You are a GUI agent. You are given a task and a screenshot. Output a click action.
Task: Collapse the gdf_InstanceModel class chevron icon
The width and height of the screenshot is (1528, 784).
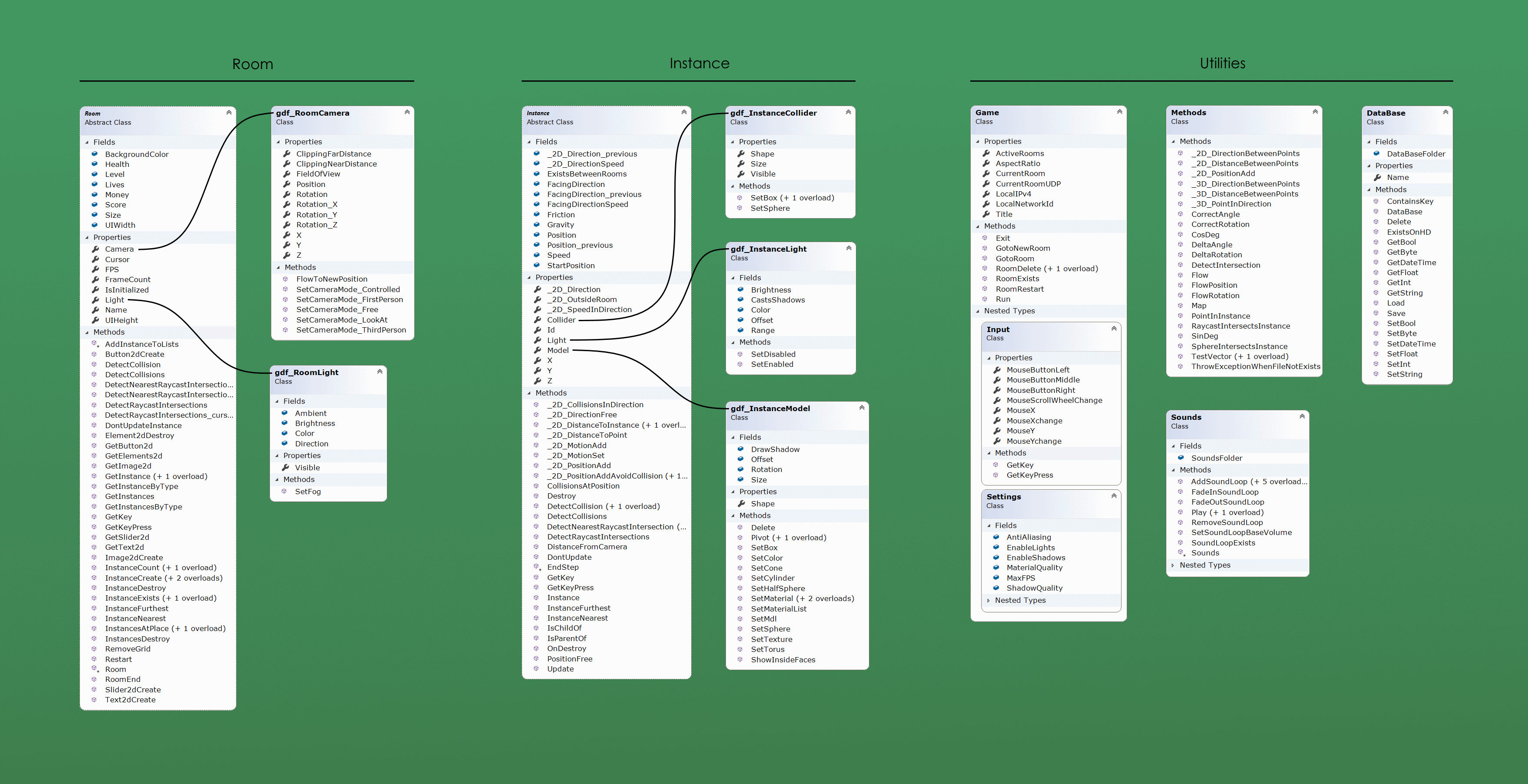tap(861, 407)
